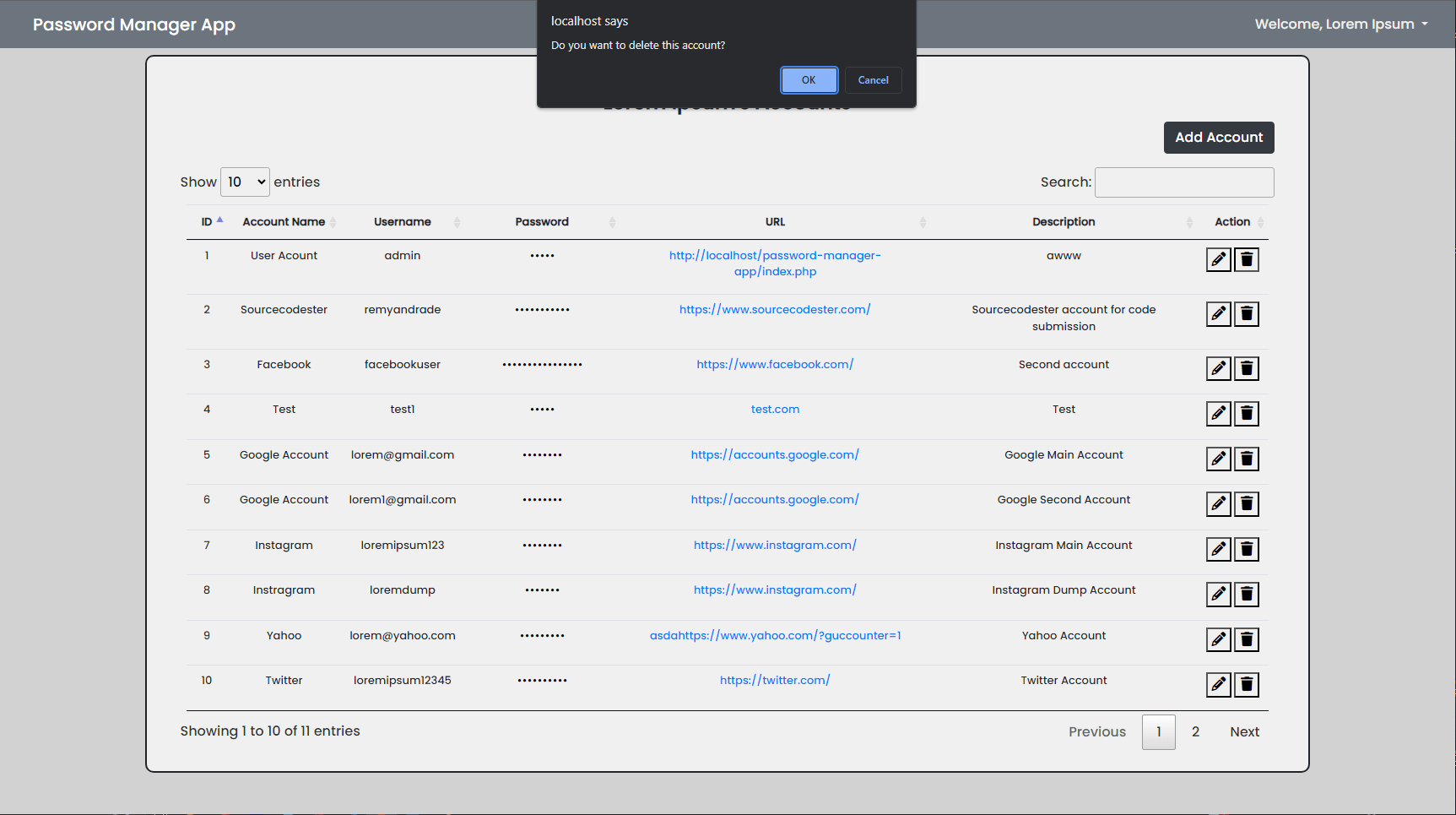1456x815 pixels.
Task: Open the facebook.com link
Action: [x=775, y=365]
